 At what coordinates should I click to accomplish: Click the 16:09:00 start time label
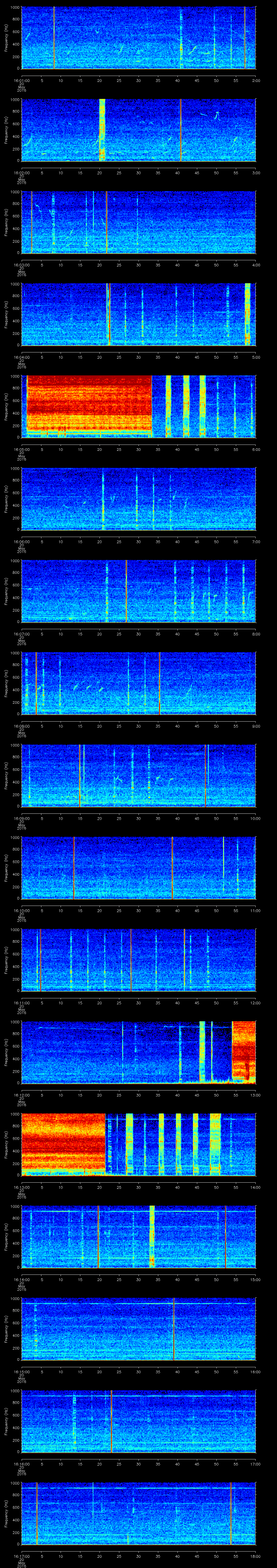21,818
